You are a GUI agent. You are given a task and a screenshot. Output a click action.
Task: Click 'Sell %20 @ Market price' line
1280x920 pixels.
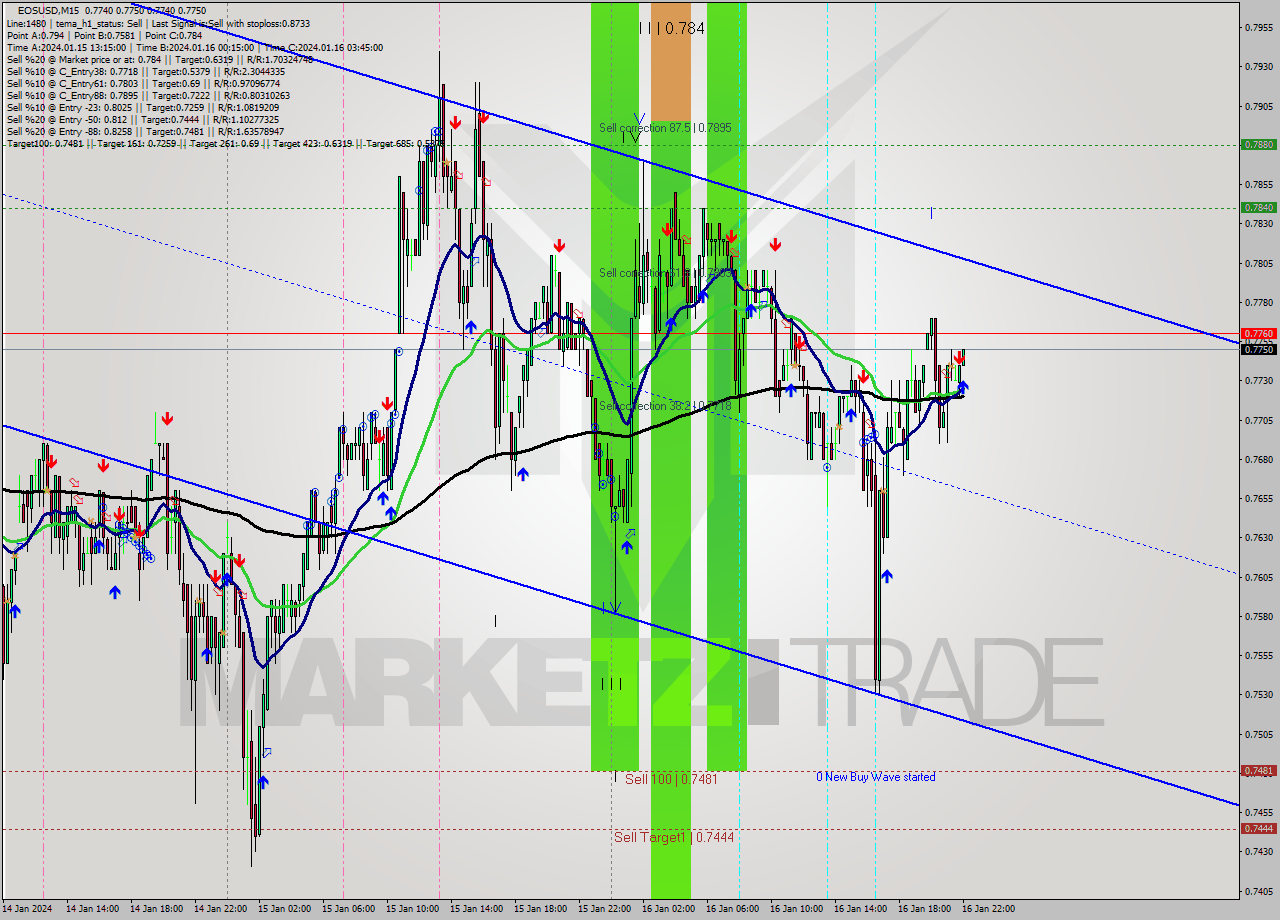(159, 59)
